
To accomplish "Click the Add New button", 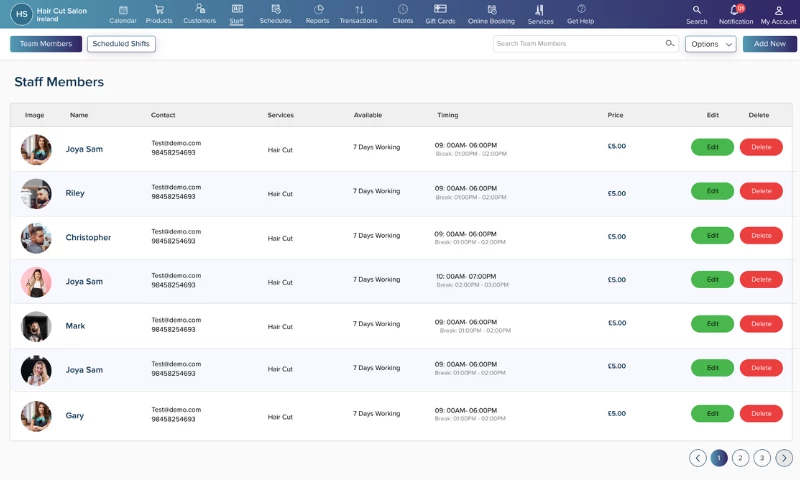I will tap(769, 44).
